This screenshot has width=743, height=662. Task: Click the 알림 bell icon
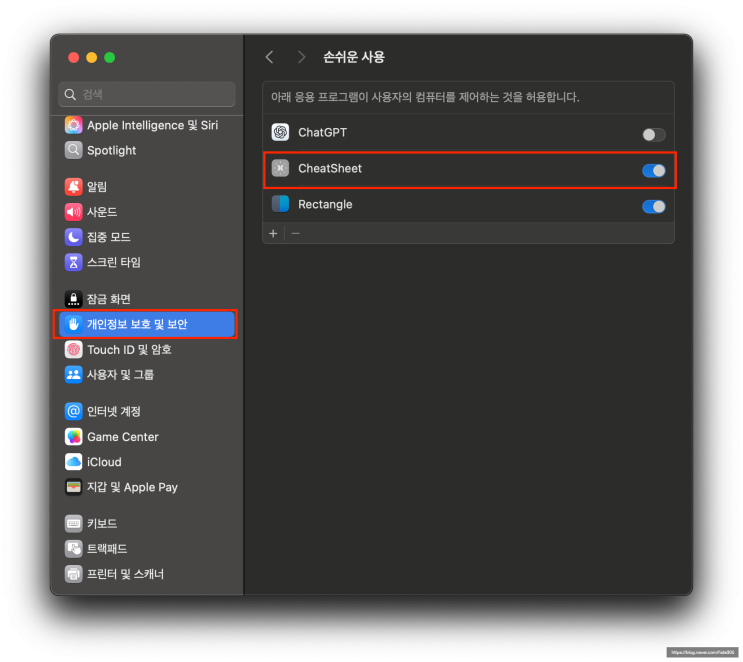(73, 187)
